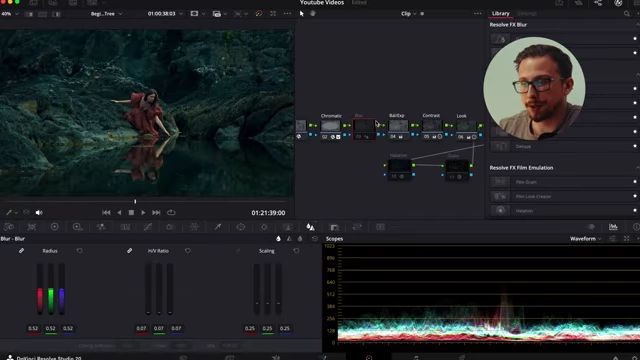Open the Power Windows palette
The height and width of the screenshot is (360, 640).
pos(241,227)
